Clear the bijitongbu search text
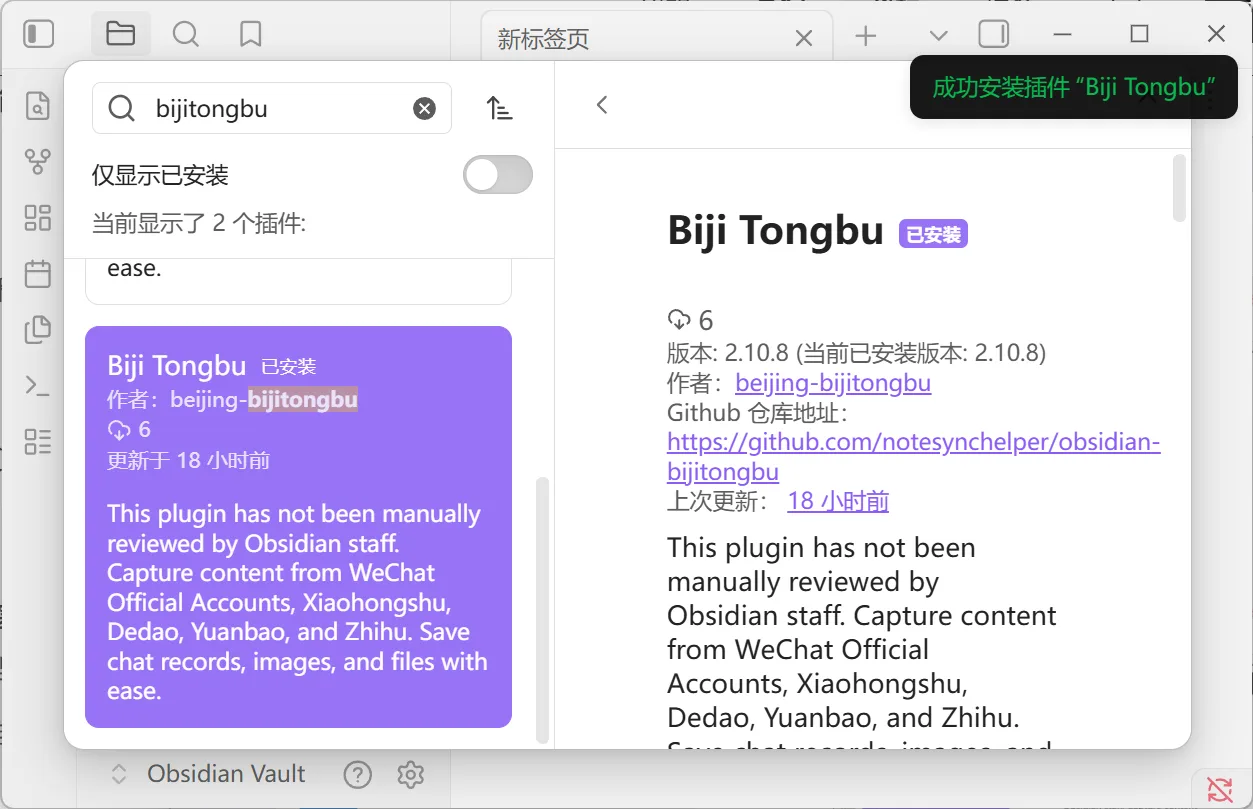The height and width of the screenshot is (809, 1253). pyautogui.click(x=425, y=108)
